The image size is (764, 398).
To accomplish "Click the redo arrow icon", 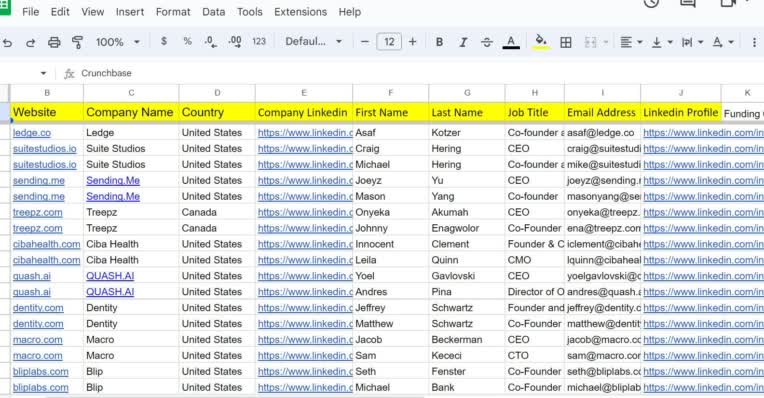I will 30,42.
